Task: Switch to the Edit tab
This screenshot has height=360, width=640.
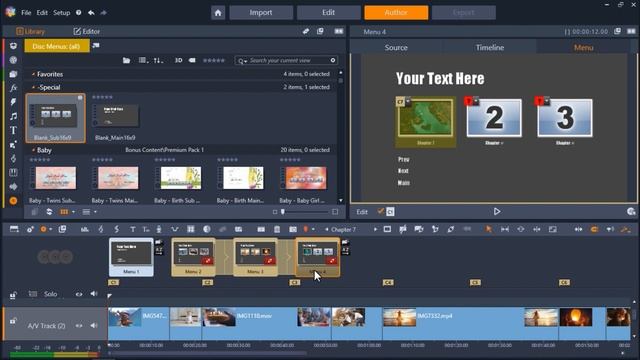Action: click(328, 13)
